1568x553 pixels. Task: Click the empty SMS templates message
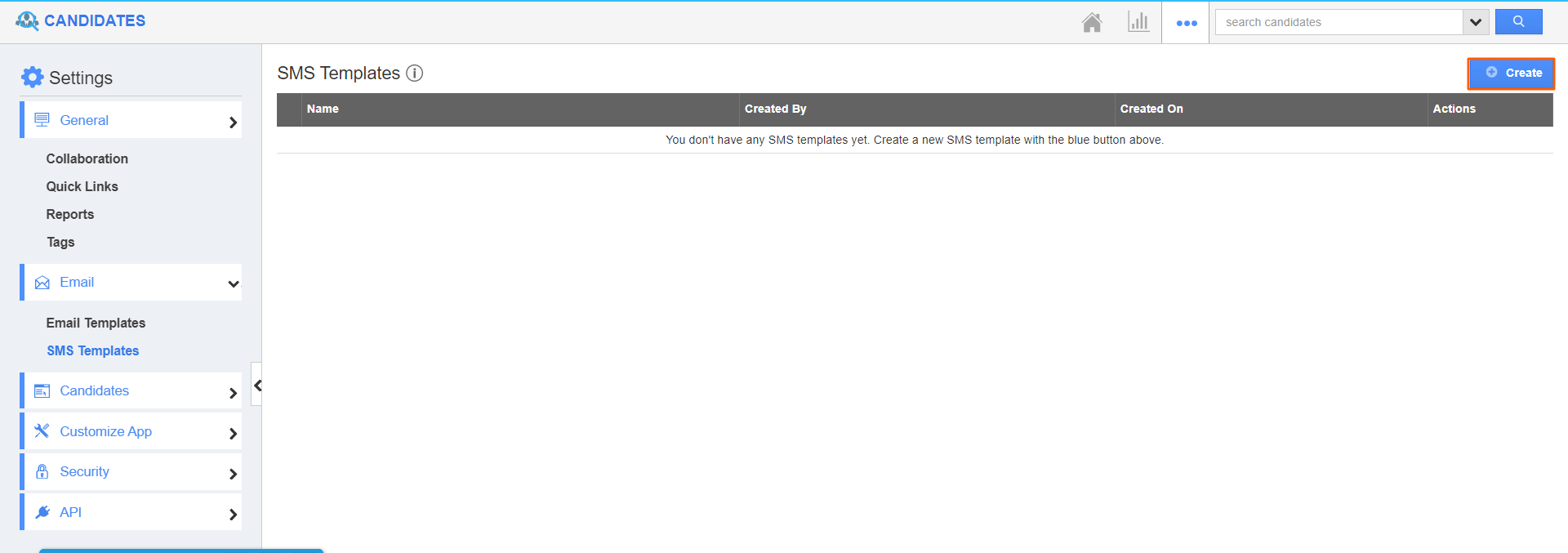click(x=915, y=140)
